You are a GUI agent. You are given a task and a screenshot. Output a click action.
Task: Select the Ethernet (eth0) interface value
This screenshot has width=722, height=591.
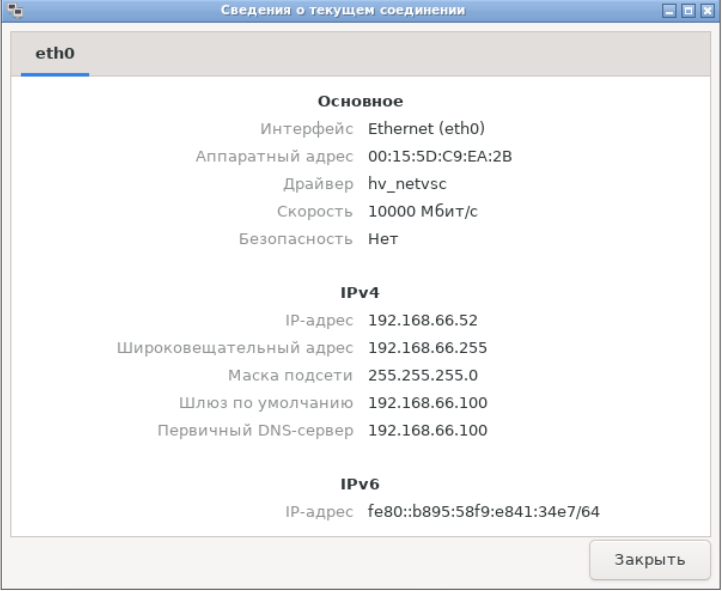[x=426, y=128]
